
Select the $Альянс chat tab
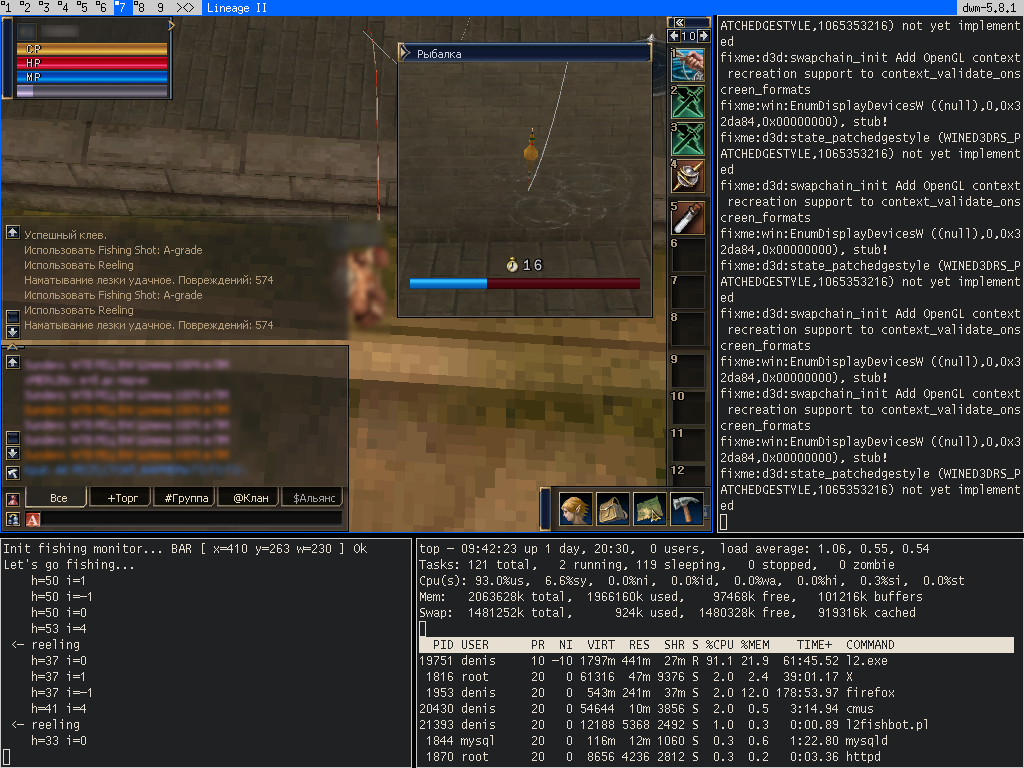coord(311,498)
